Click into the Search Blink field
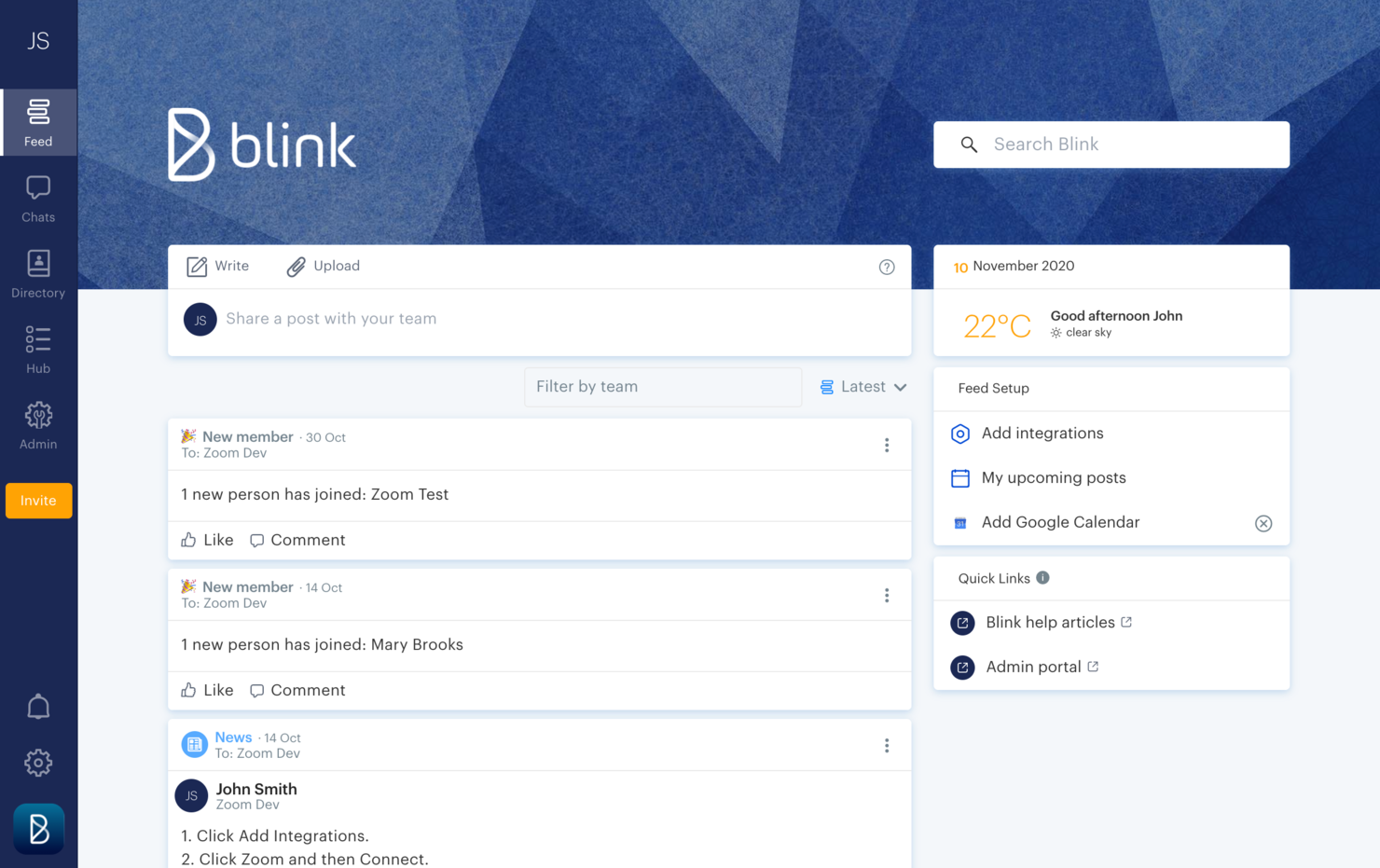 pyautogui.click(x=1111, y=145)
